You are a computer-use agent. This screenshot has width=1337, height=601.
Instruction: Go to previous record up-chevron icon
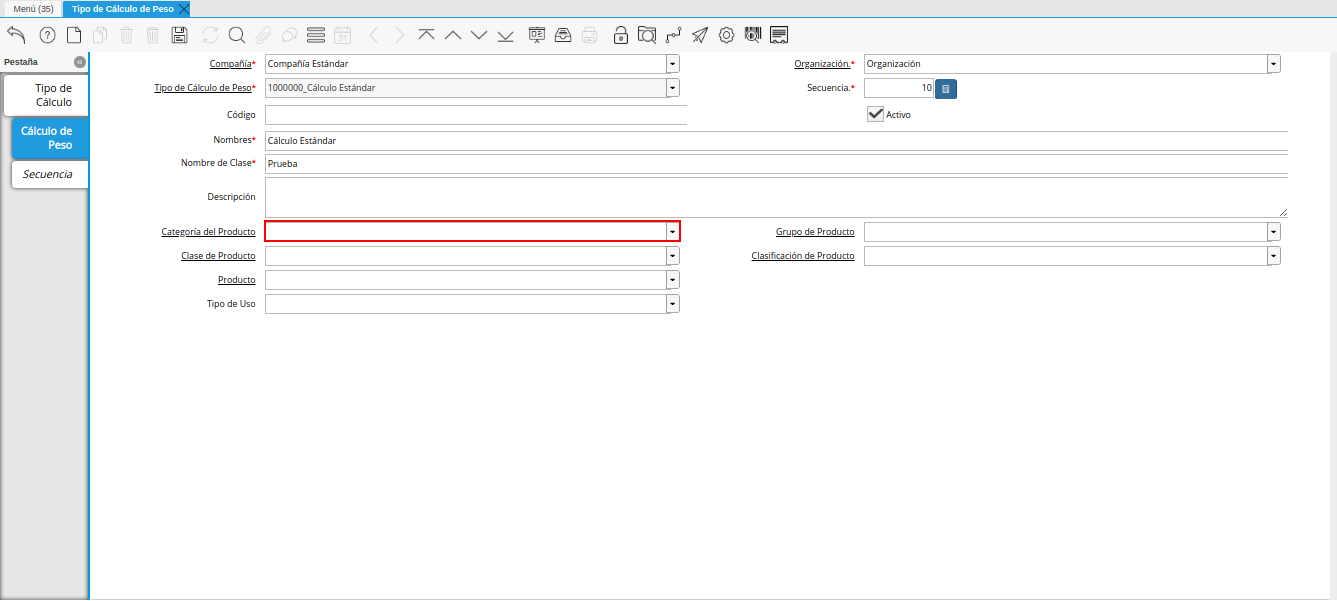tap(453, 35)
